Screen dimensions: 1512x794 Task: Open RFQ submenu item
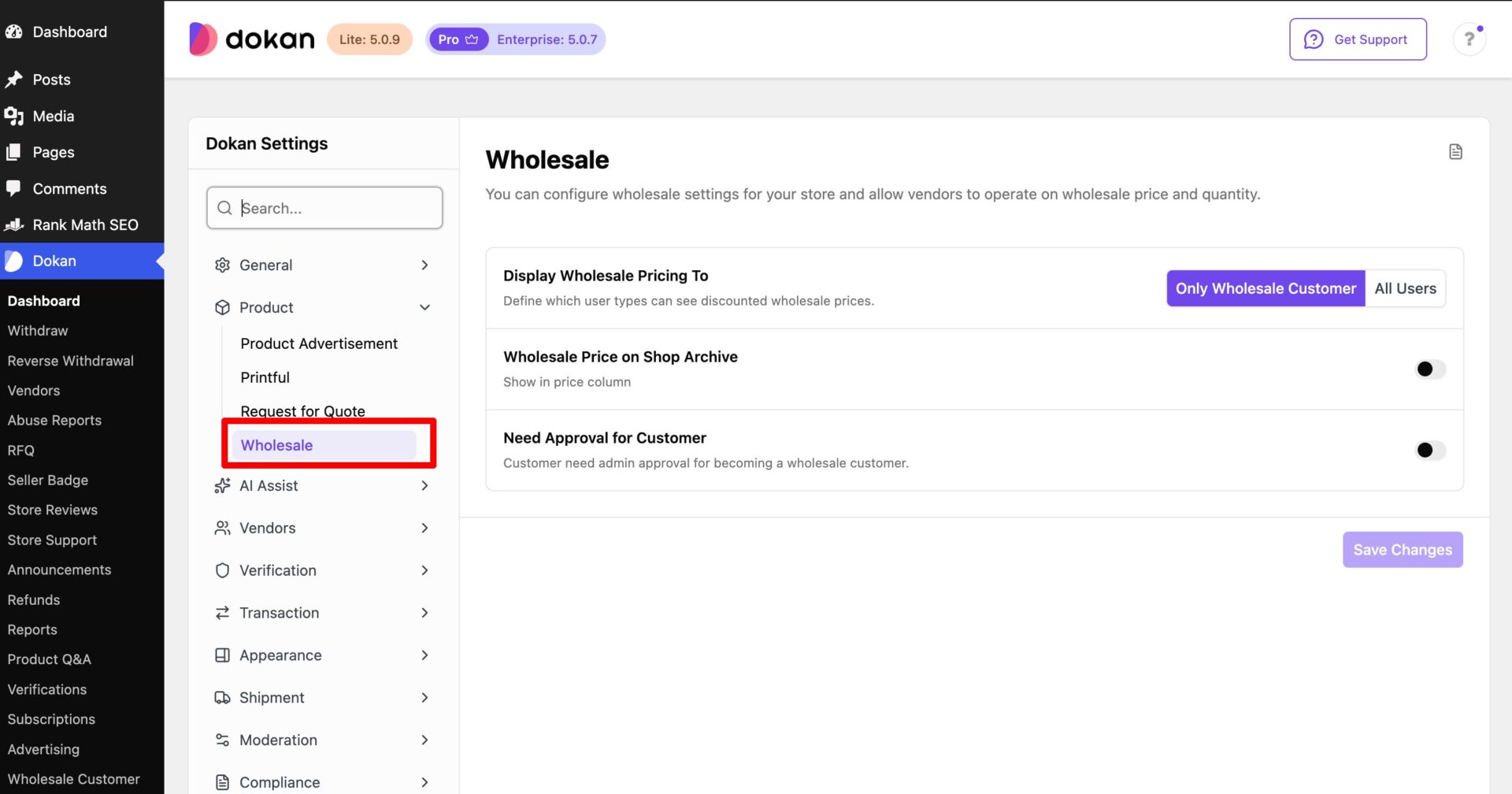tap(21, 451)
